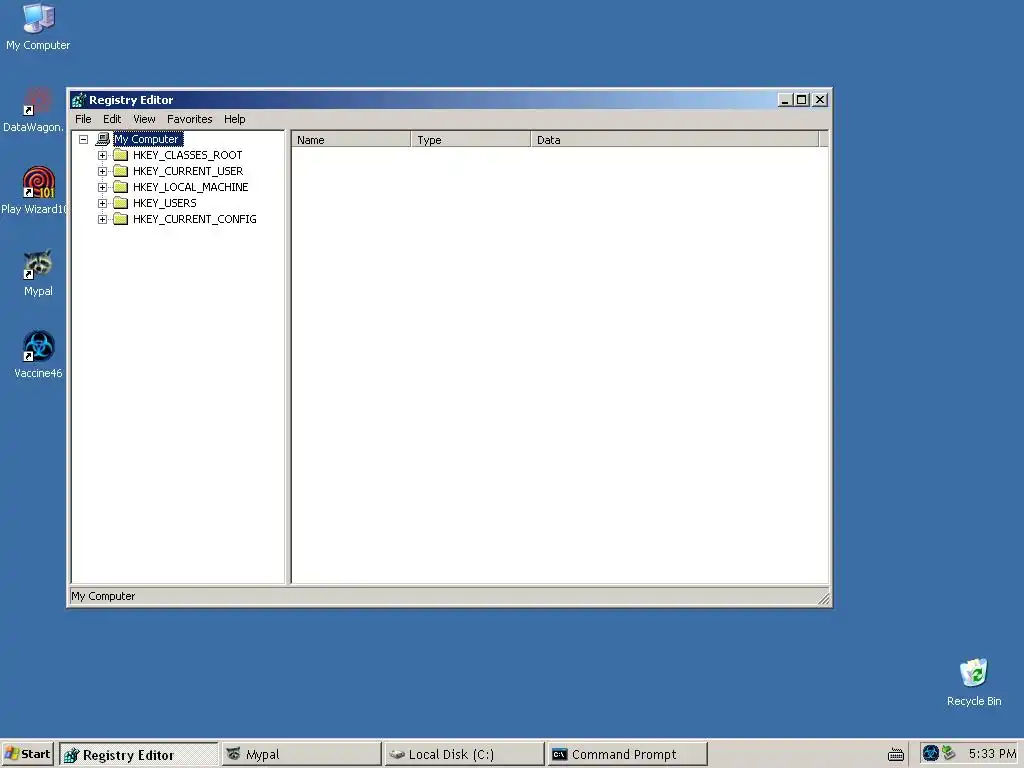Screen dimensions: 1024x768
Task: Click the HKEY_USERS folder icon
Action: tap(120, 203)
